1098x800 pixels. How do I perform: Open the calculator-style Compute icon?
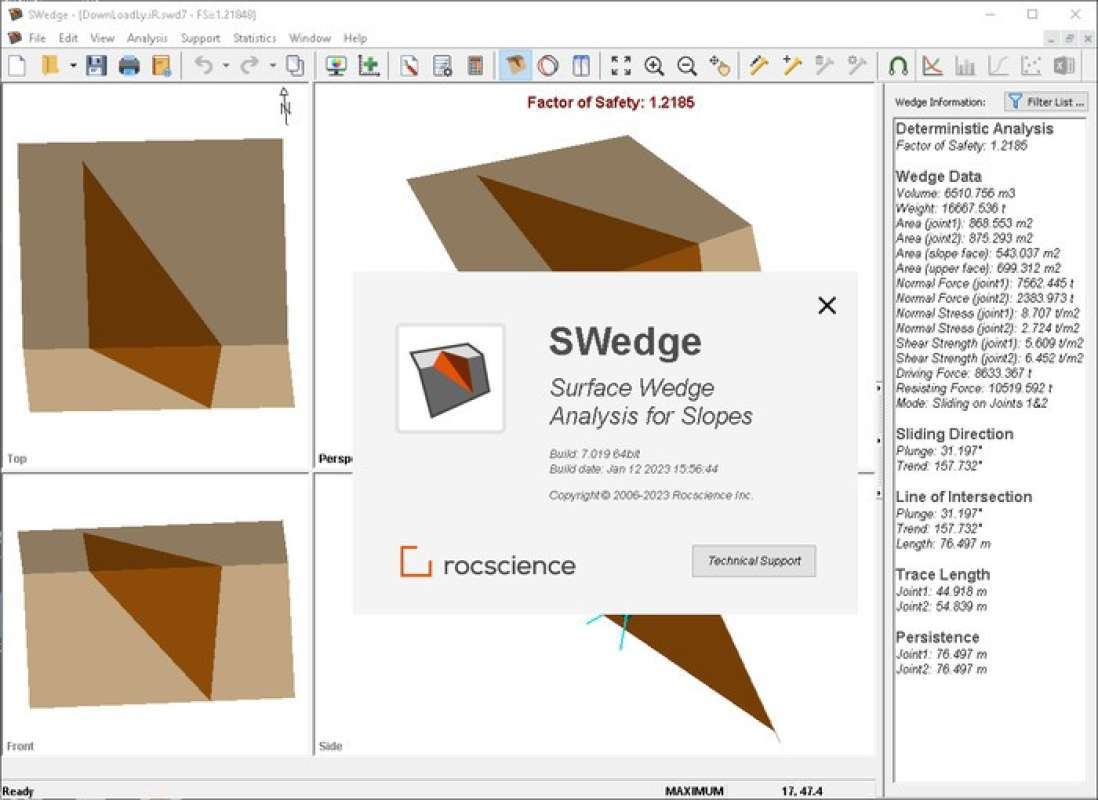(475, 66)
